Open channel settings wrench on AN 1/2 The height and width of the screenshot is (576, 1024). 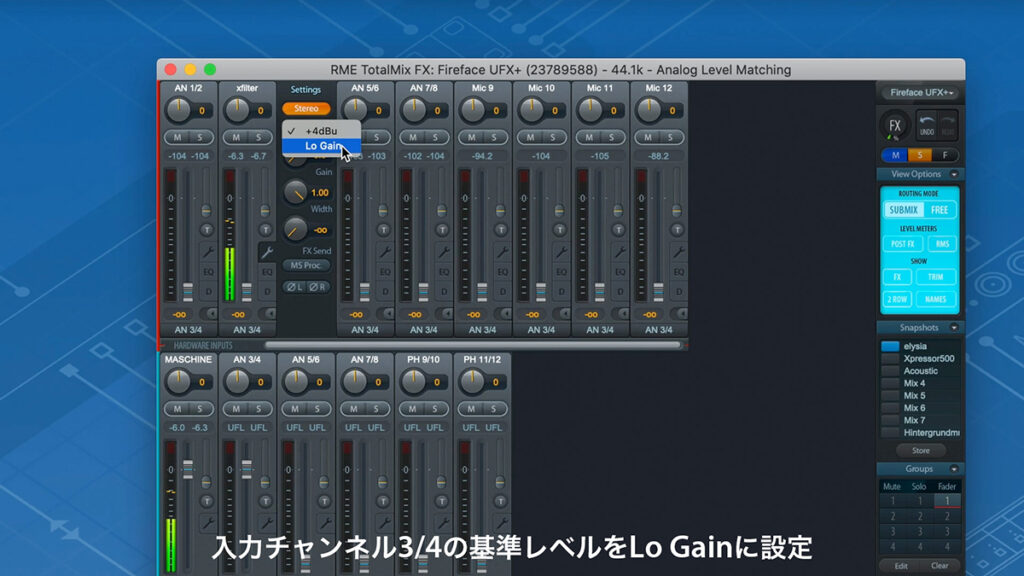[x=210, y=251]
